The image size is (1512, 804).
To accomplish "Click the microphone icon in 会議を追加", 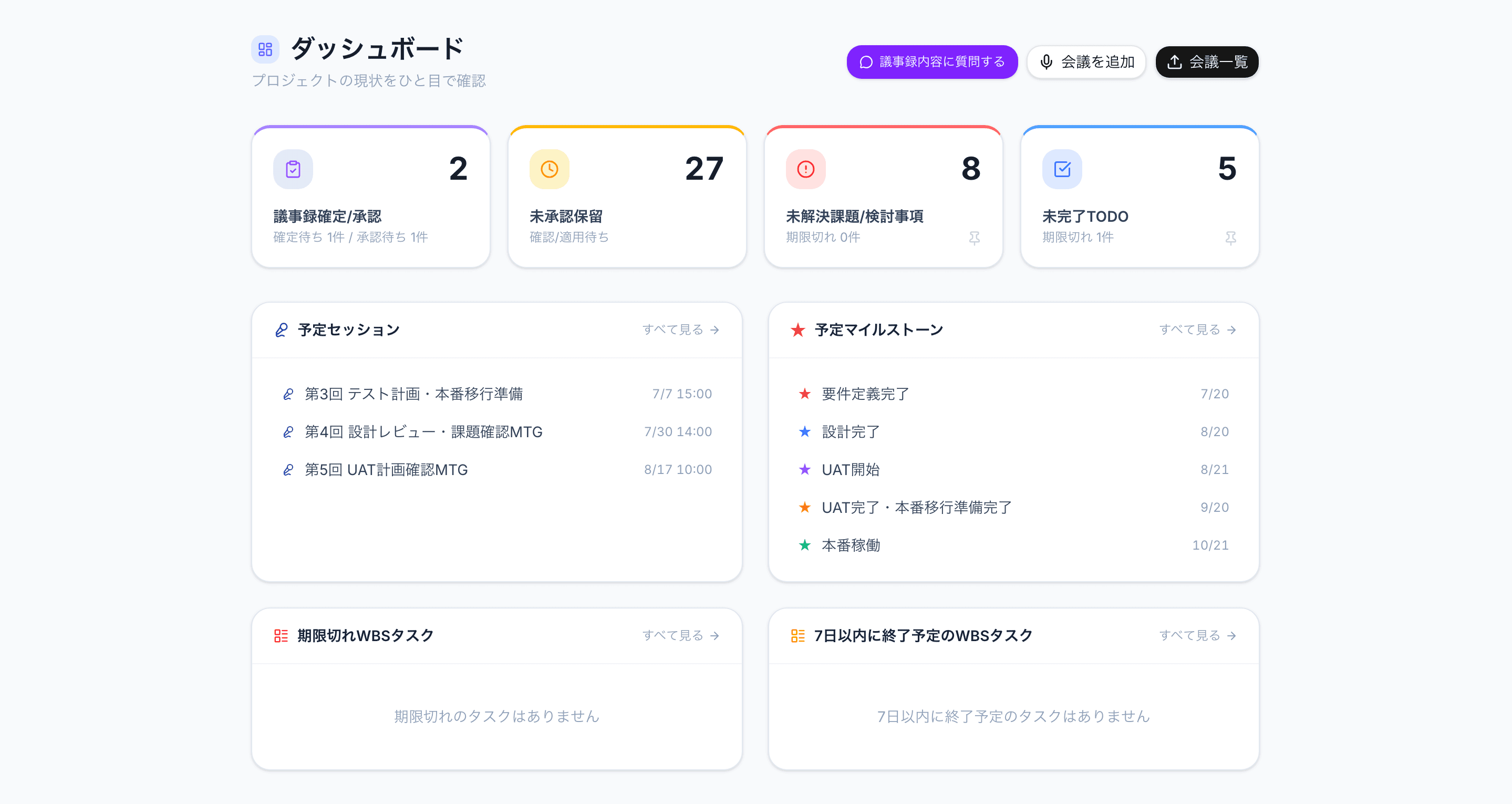I will click(1046, 62).
